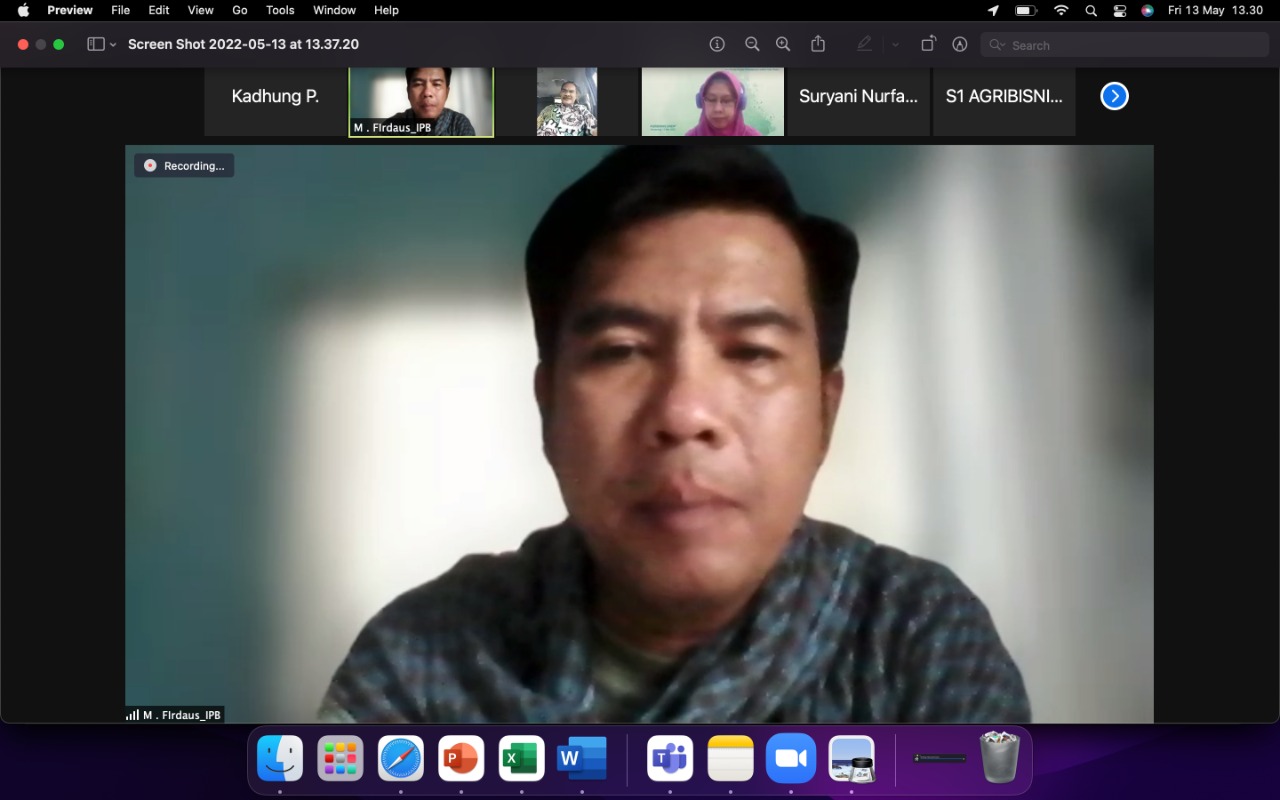Screen dimensions: 1280x800
Task: Open the Highlight pencil tool
Action: [864, 44]
